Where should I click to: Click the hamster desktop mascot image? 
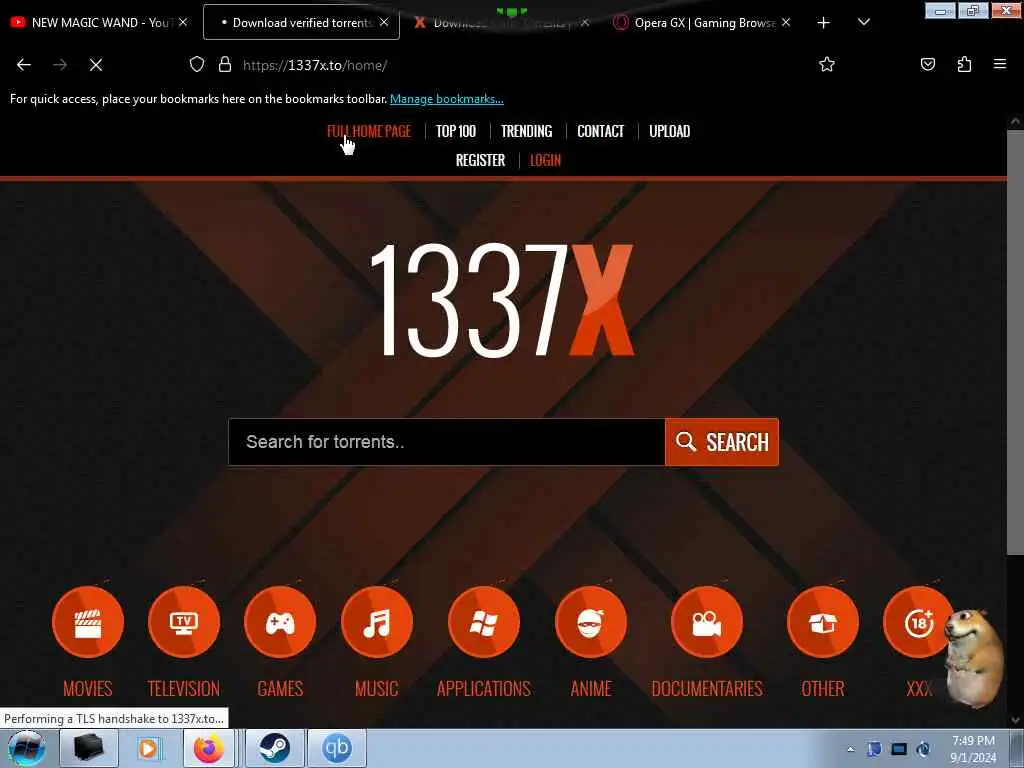(974, 658)
